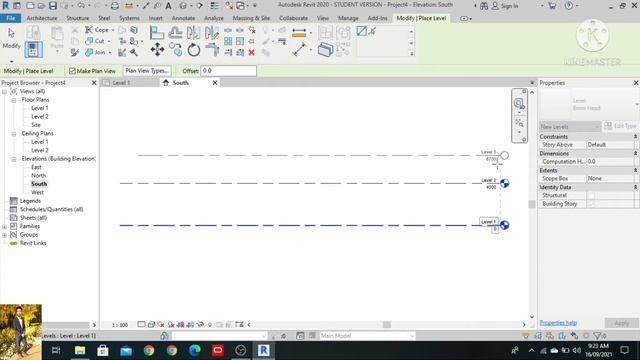
Task: Click the Plan View Types button
Action: 147,71
